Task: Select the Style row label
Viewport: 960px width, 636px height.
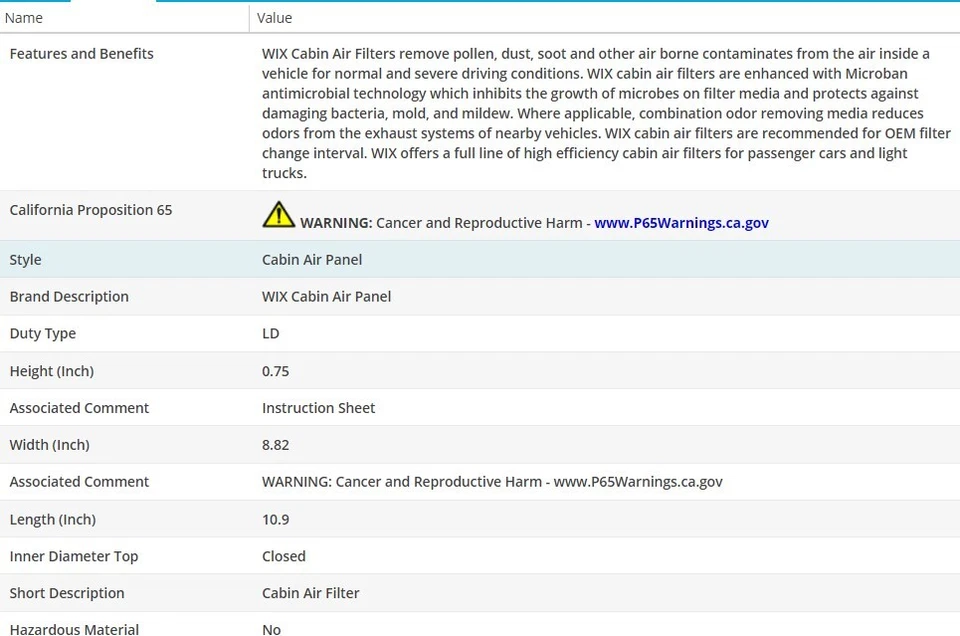Action: coord(25,260)
